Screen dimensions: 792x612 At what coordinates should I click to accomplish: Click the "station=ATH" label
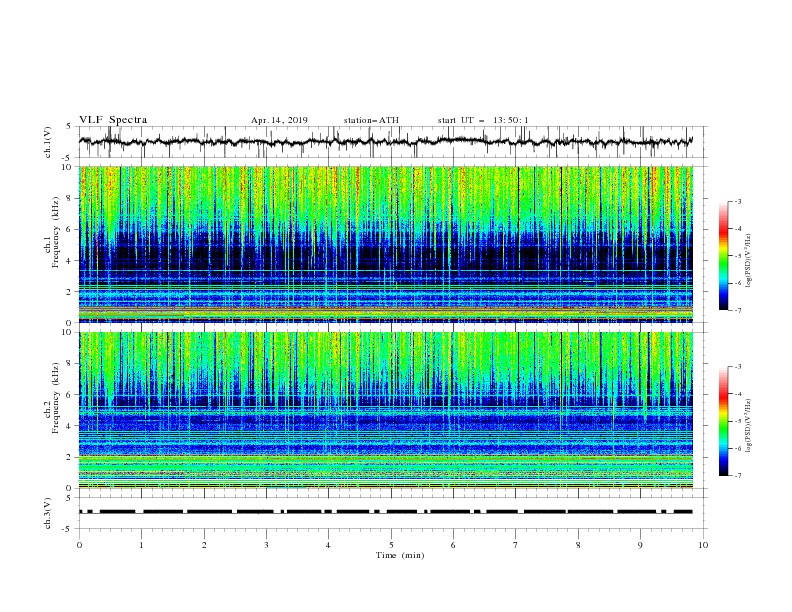tap(371, 120)
